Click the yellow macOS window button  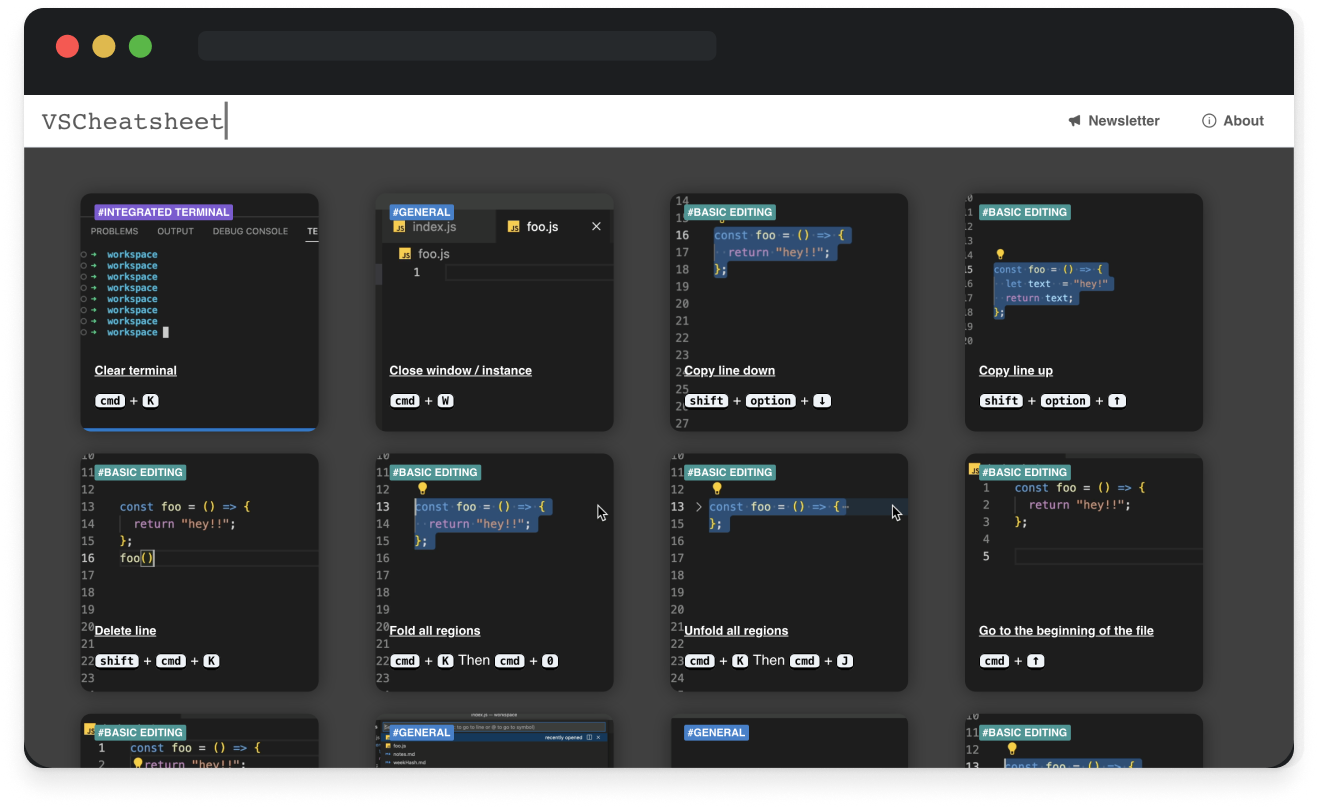click(104, 46)
